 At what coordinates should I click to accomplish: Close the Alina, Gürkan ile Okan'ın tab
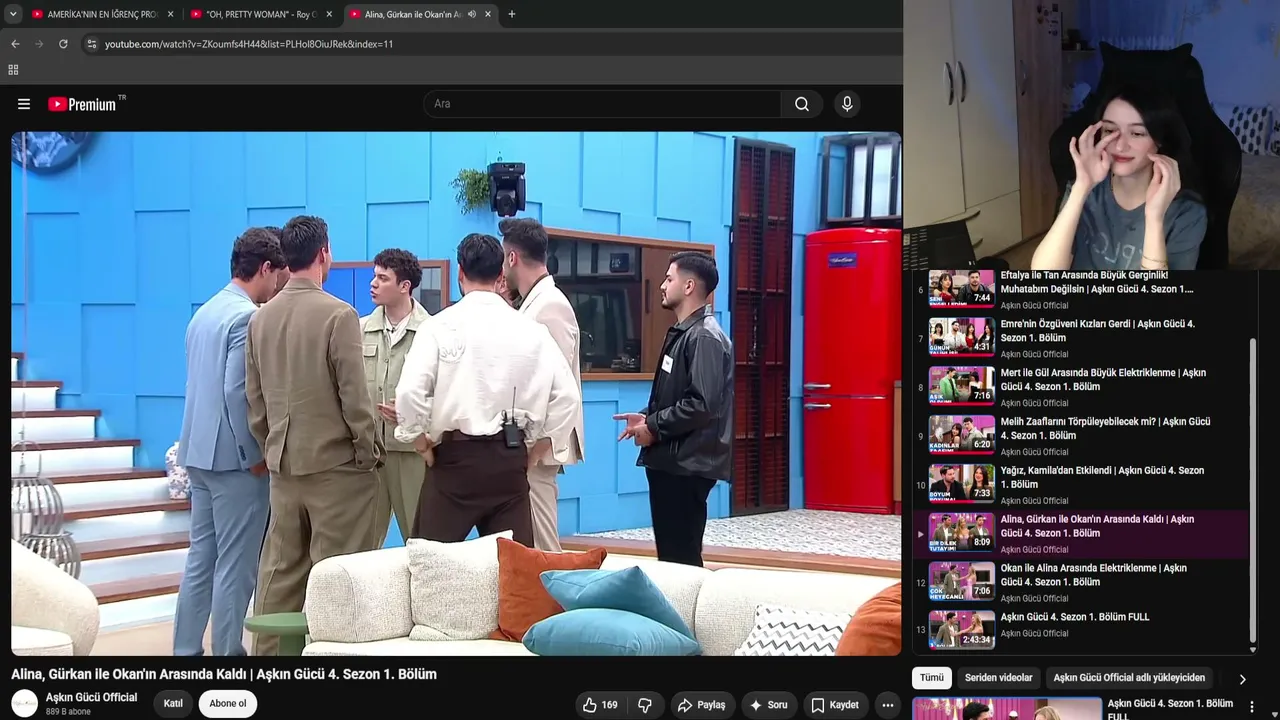(x=488, y=14)
